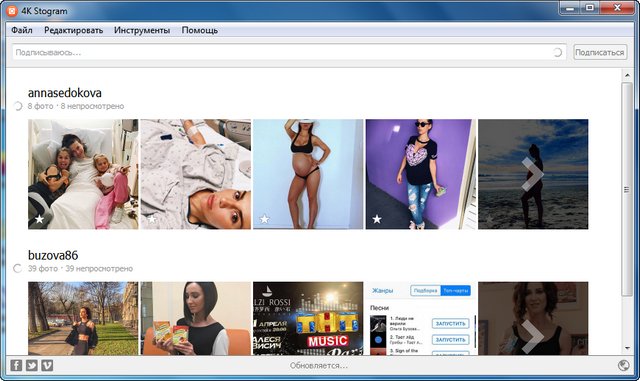Image resolution: width=640 pixels, height=381 pixels.
Task: Open the Файл menu
Action: tap(22, 30)
